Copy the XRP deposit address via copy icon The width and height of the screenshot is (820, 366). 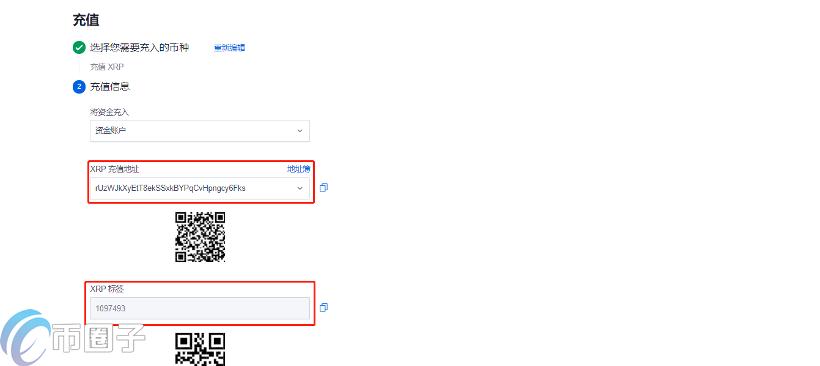coord(324,188)
